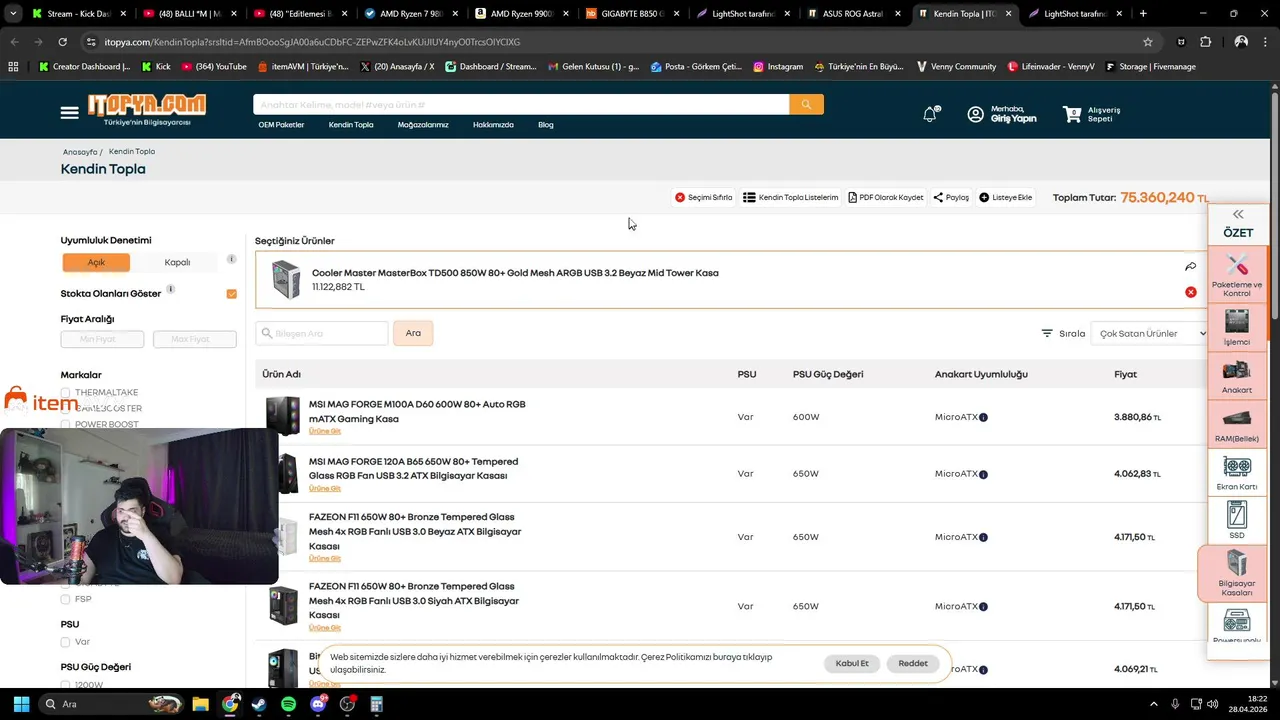Select FAZEON F11 Siyah ATX case name
Image resolution: width=1280 pixels, height=720 pixels.
coord(414,601)
